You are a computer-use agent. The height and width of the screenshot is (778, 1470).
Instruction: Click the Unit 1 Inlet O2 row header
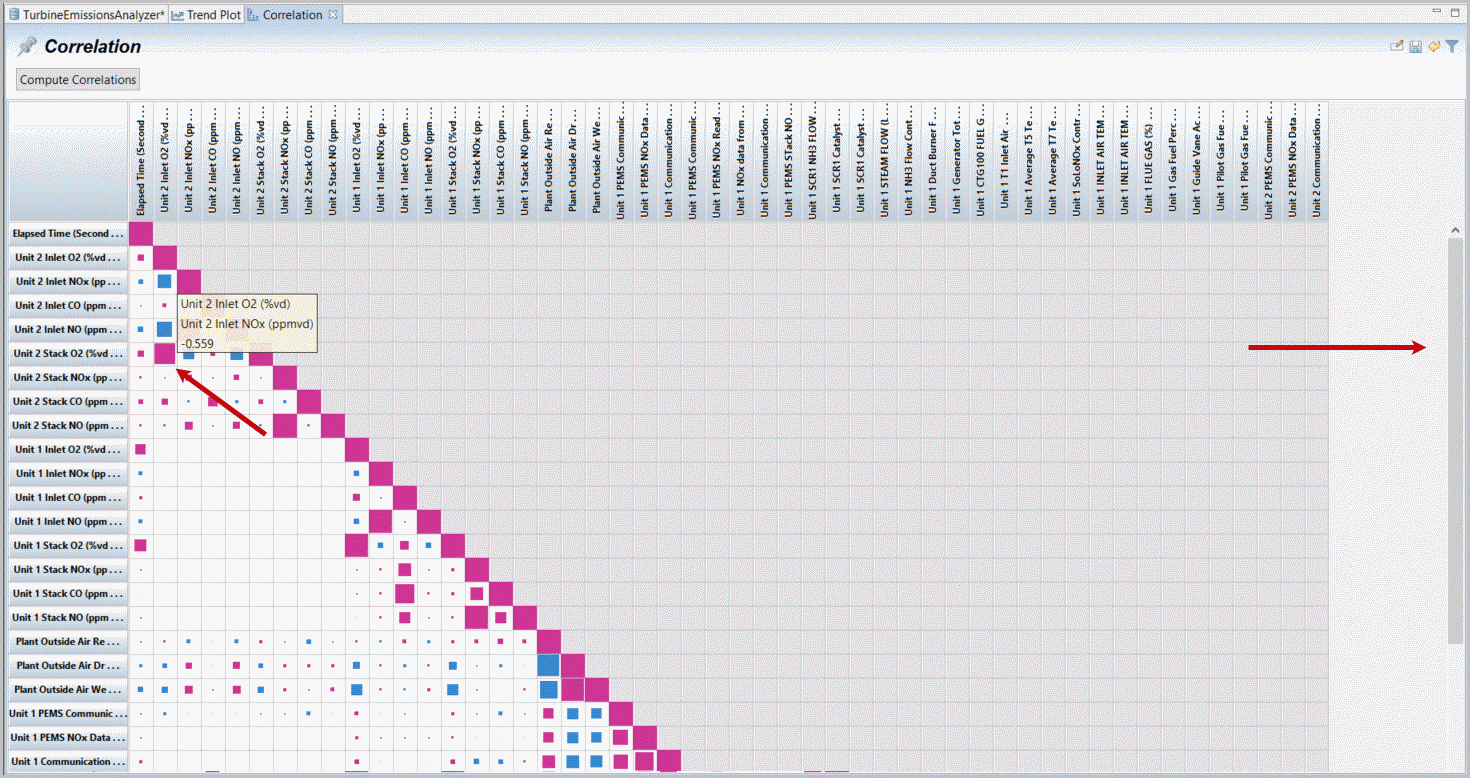point(69,450)
